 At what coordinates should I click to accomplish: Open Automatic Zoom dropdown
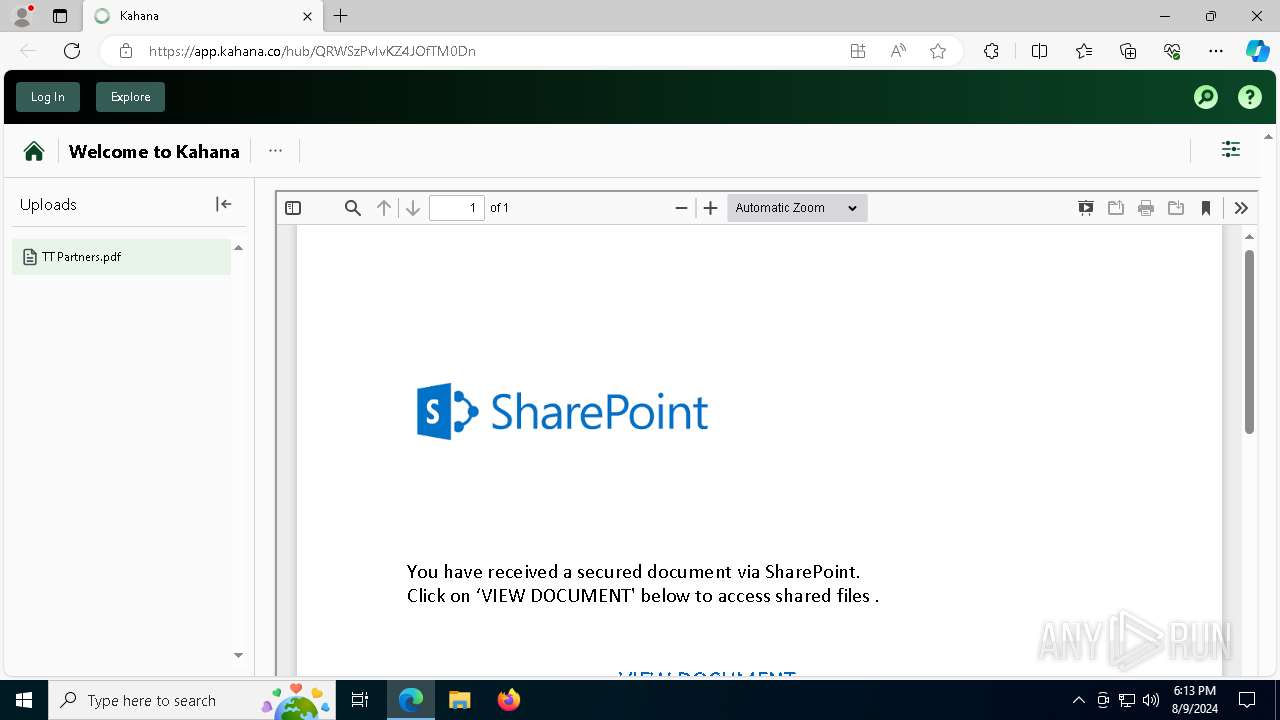(797, 208)
